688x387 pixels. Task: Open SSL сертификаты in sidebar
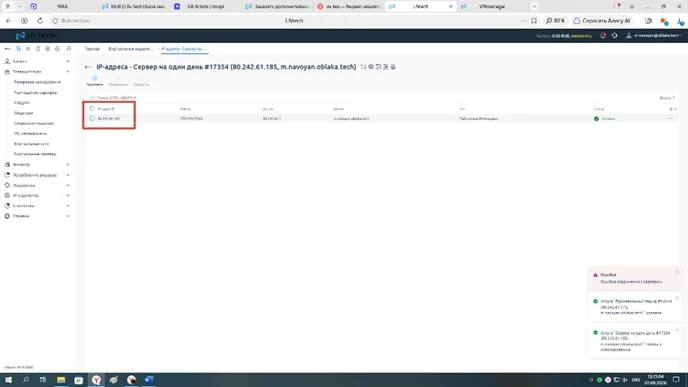click(30, 133)
